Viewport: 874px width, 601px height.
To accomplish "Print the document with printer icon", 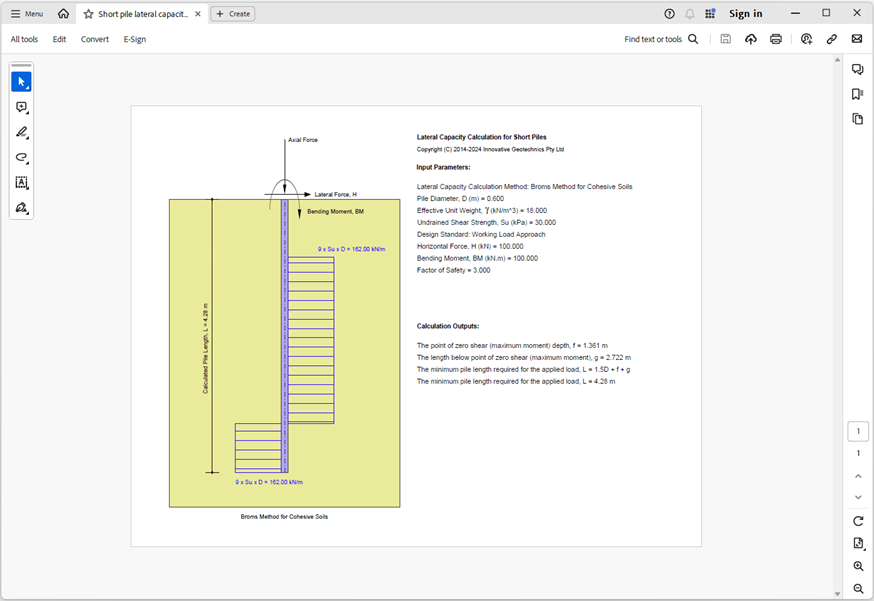I will (776, 39).
